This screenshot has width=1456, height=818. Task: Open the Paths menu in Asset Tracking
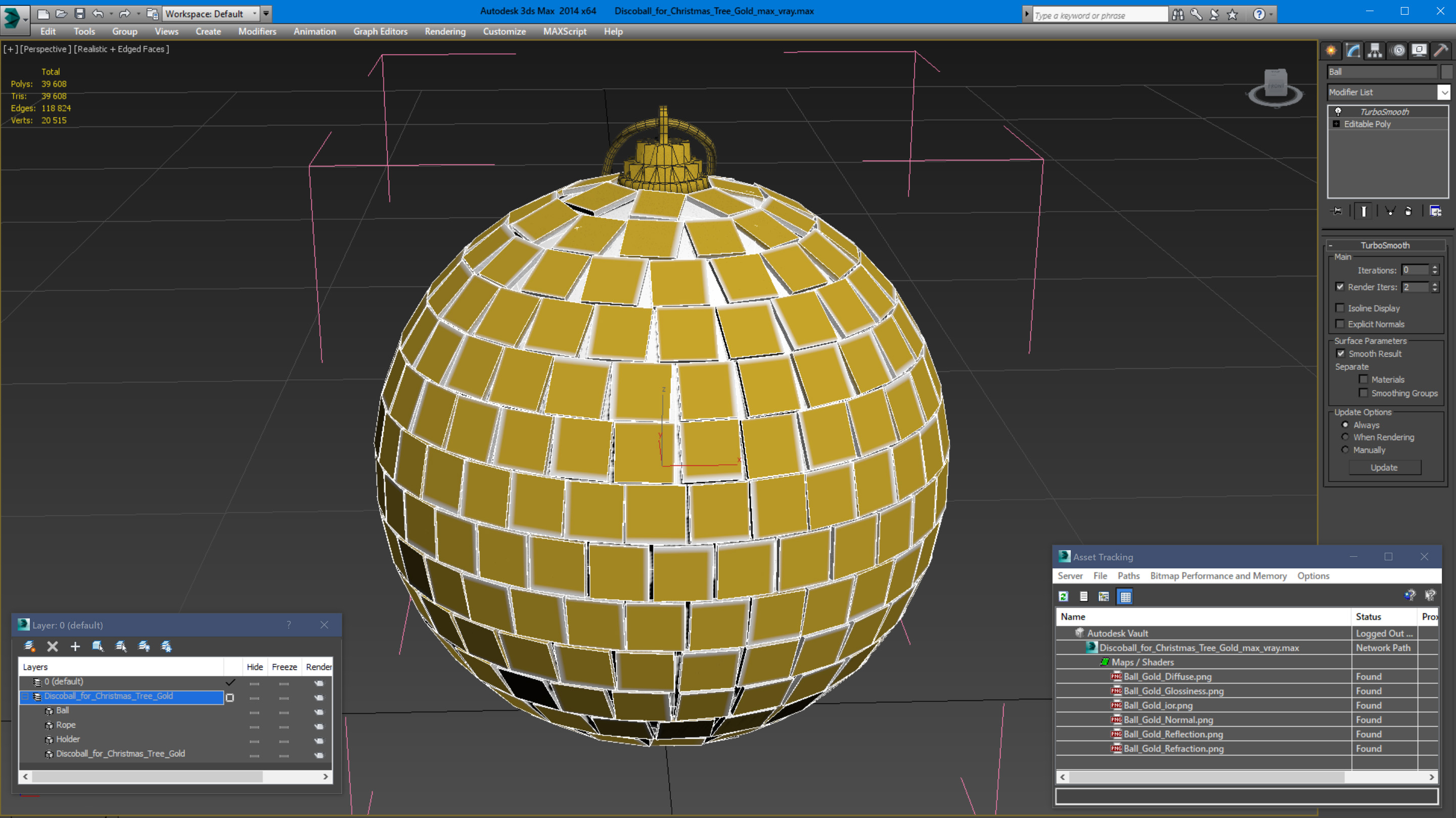pyautogui.click(x=1128, y=575)
